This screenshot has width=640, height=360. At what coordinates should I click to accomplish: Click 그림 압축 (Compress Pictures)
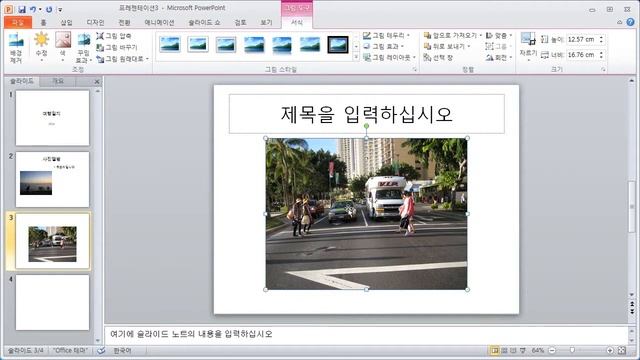[x=114, y=36]
